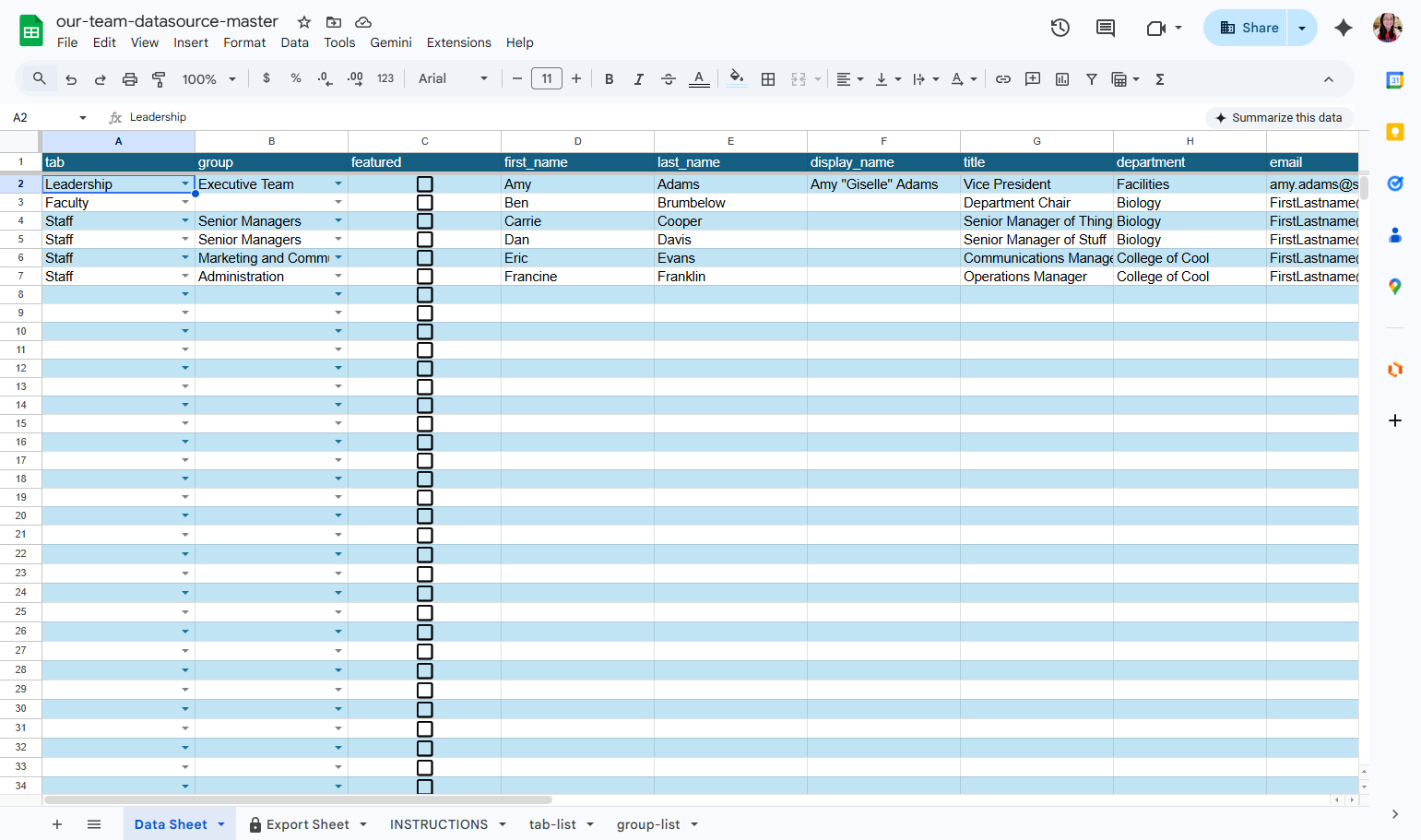Open version history clock icon
1421x840 pixels.
pos(1060,28)
